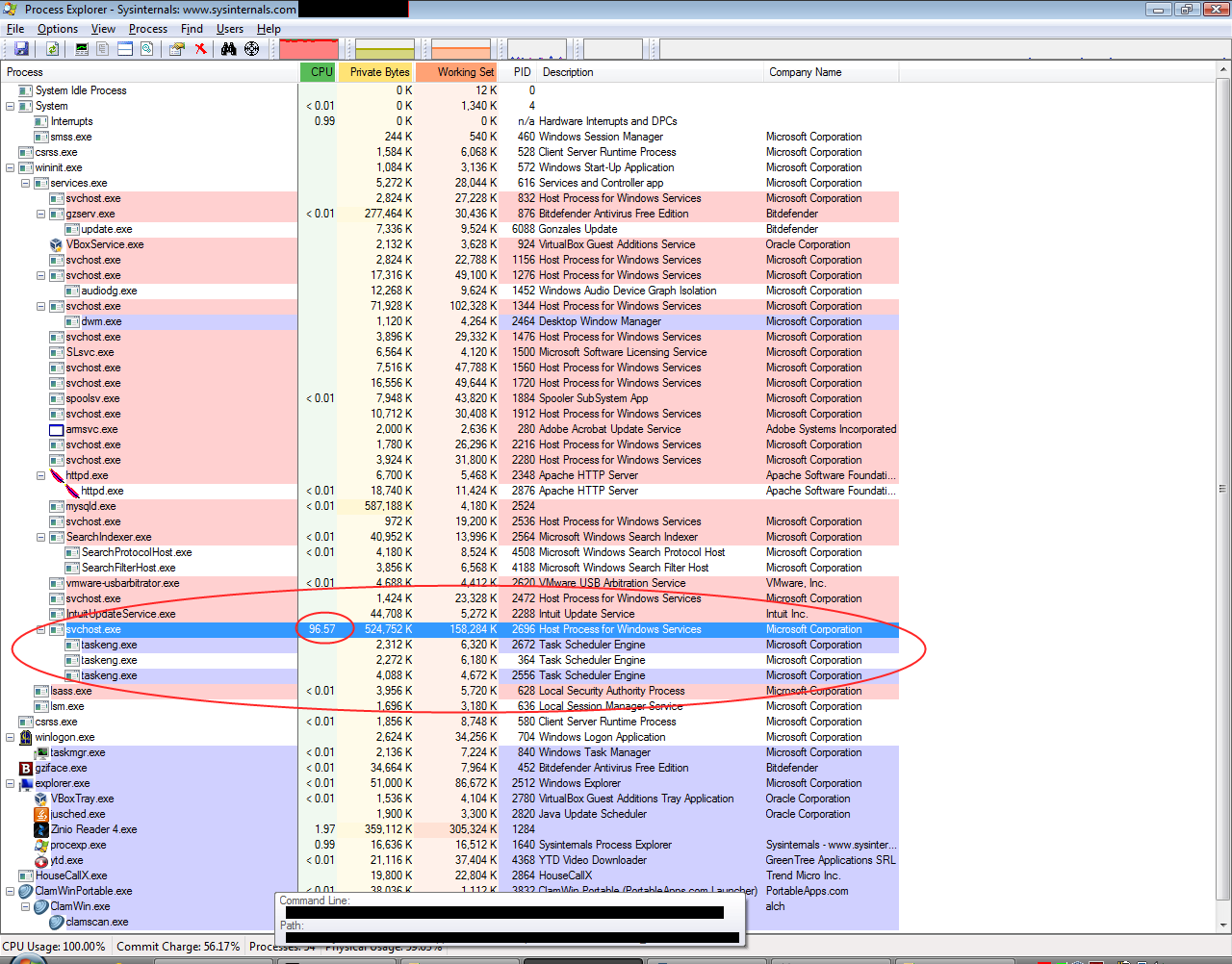
Task: Click the clamscan.exe process icon
Action: pos(57,922)
